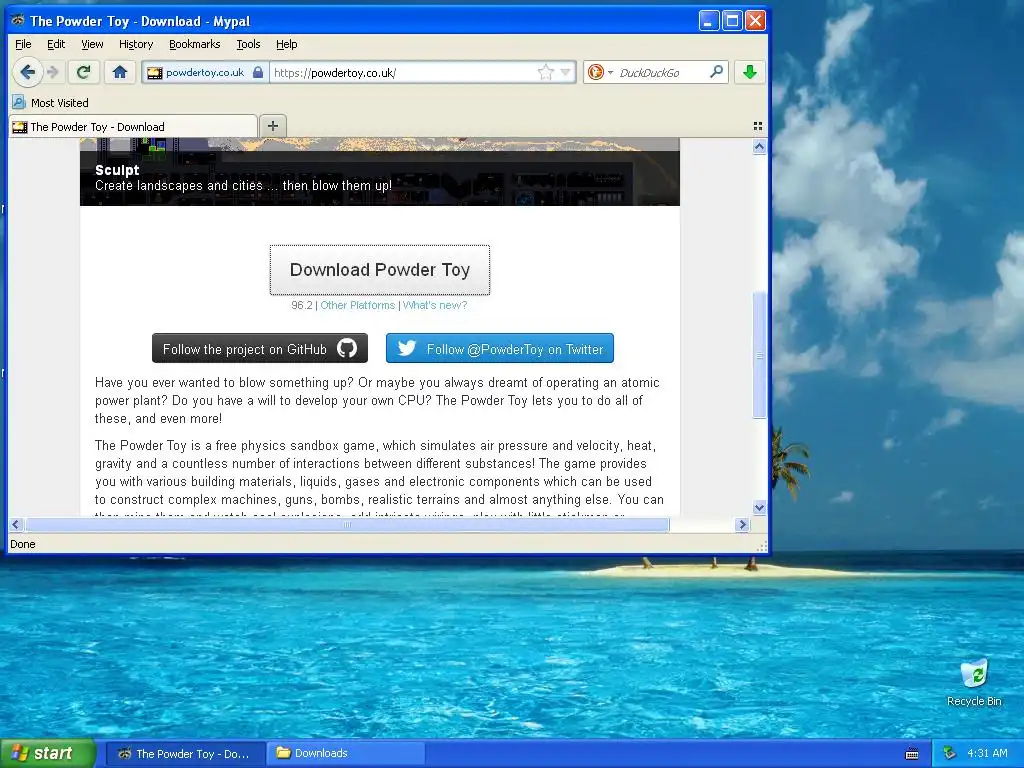Minimize the Mypal browser window

pos(709,21)
